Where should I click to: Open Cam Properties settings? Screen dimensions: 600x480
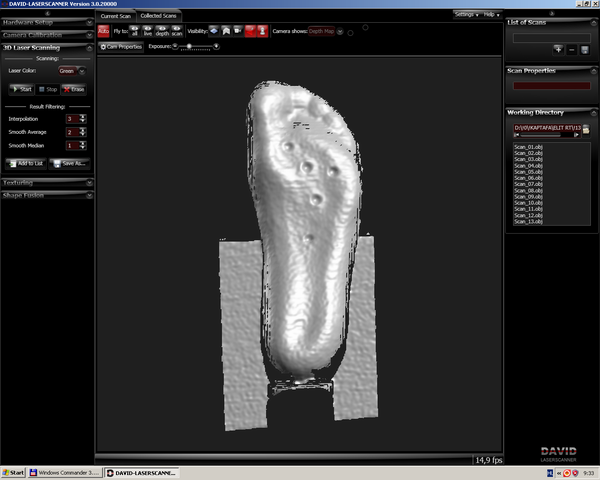click(121, 46)
